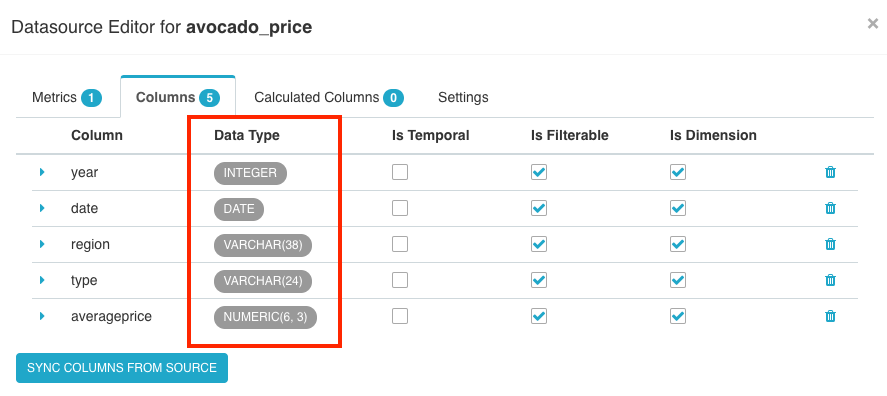Expand averageprice column settings
Viewport: 887px width, 396px height.
pos(42,316)
